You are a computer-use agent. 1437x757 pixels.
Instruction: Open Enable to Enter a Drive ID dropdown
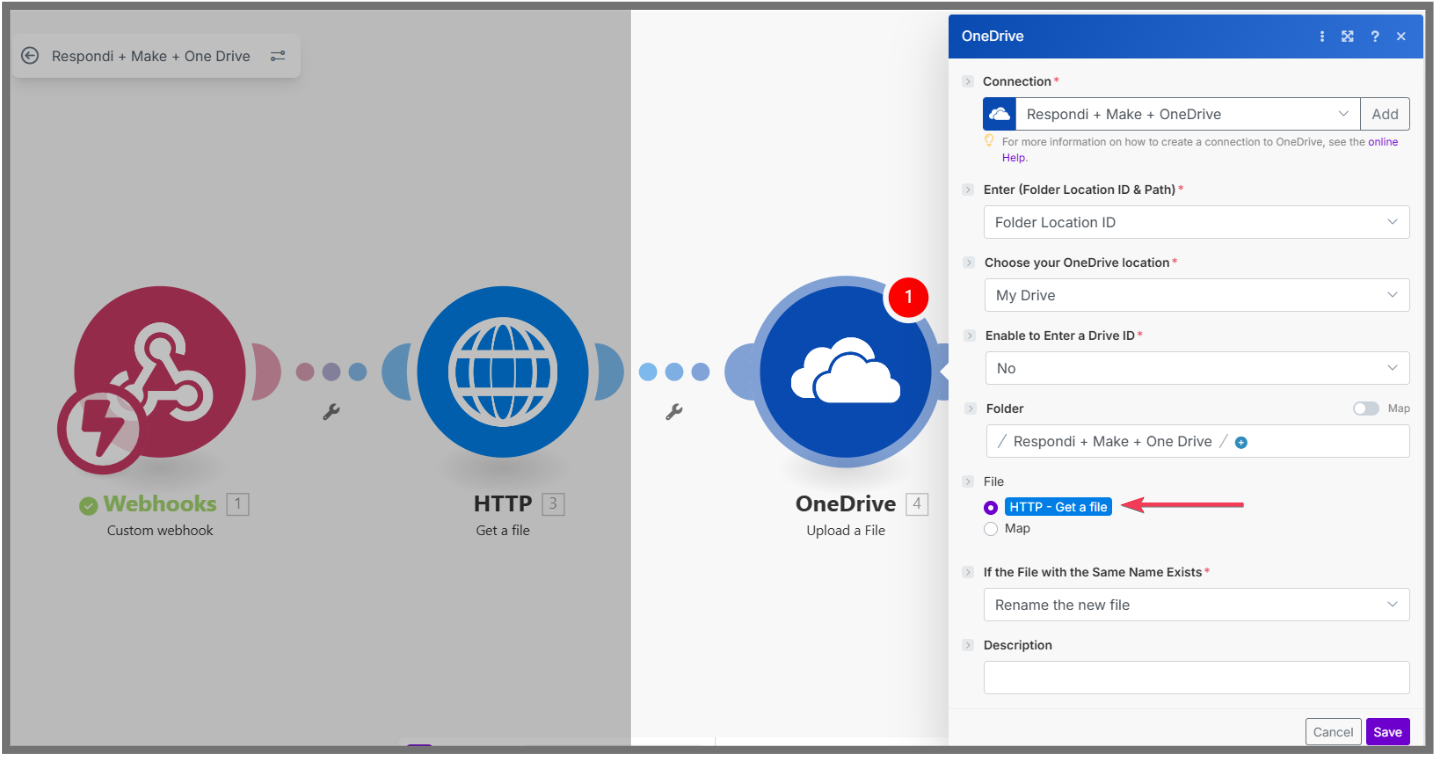[x=1197, y=368]
